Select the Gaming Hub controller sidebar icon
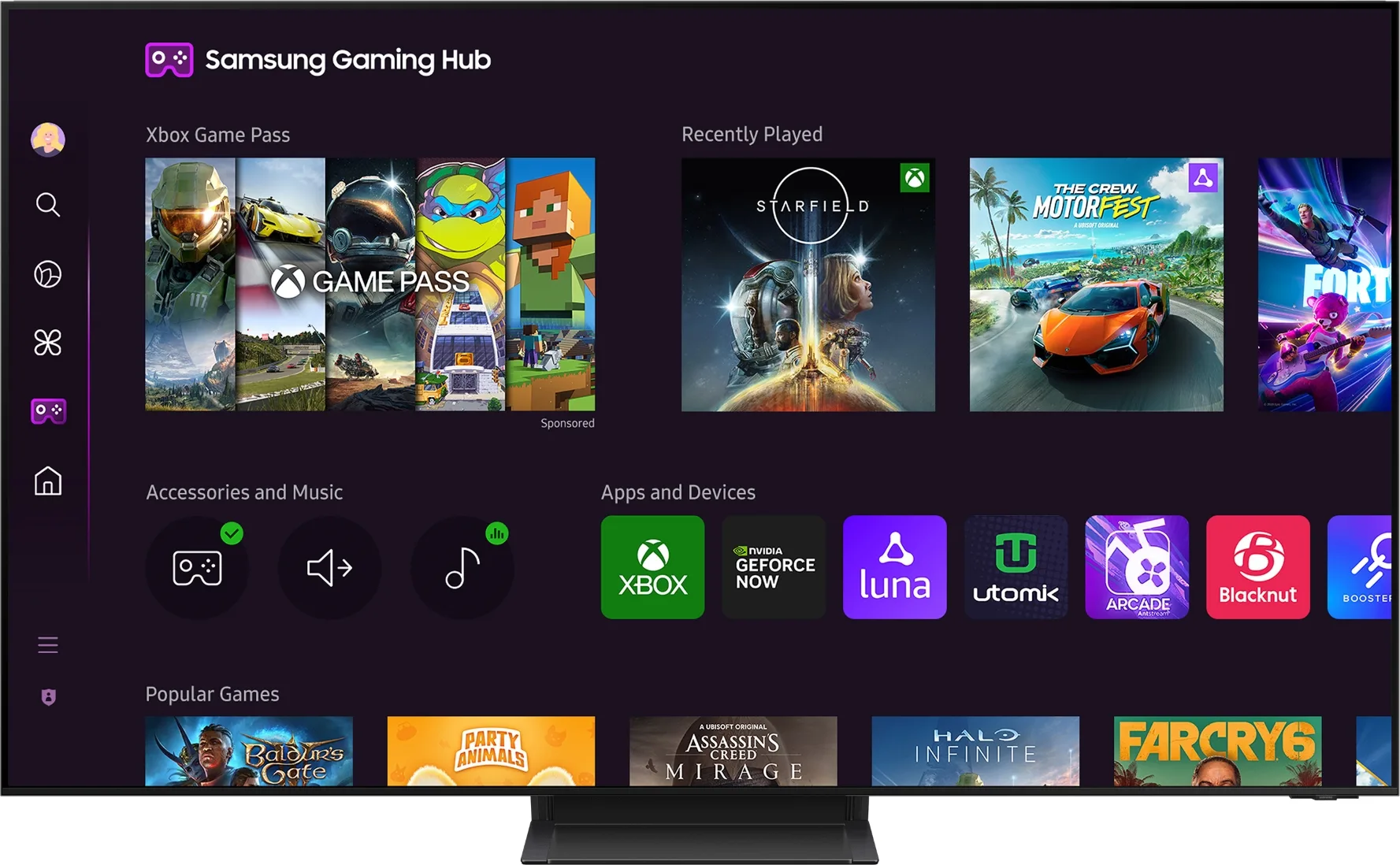Image resolution: width=1400 pixels, height=865 pixels. tap(48, 411)
